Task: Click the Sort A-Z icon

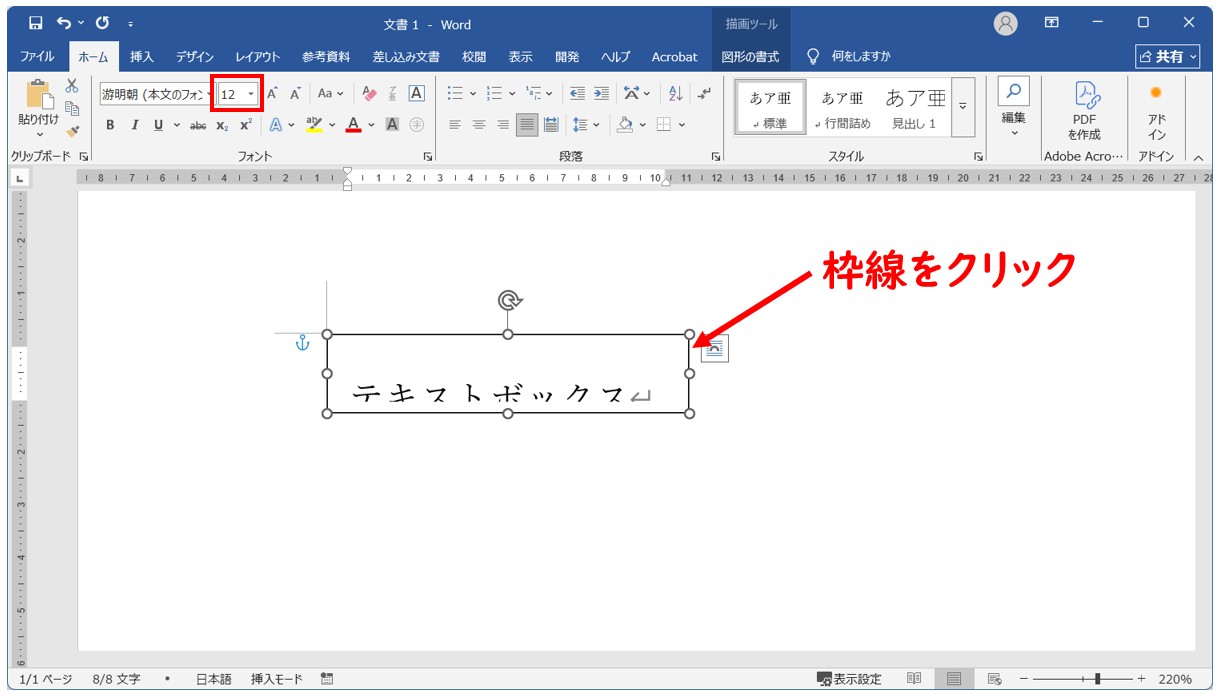Action: (675, 94)
